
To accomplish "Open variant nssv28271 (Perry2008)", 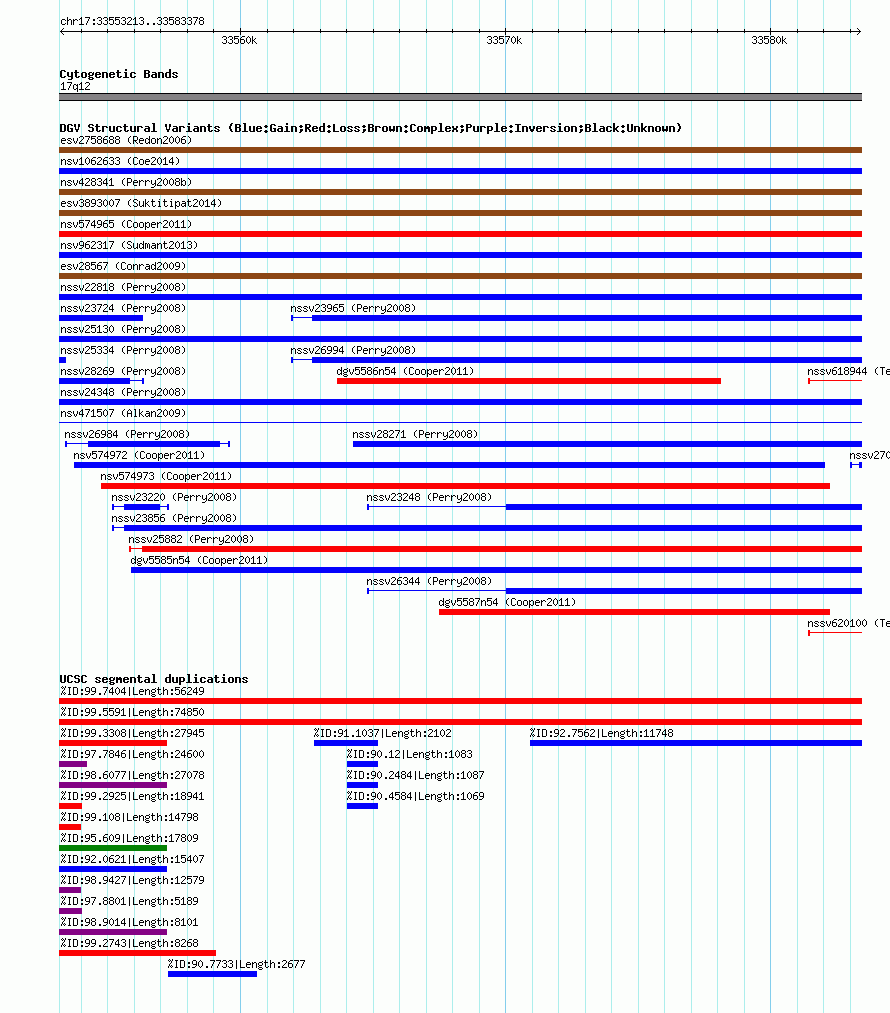I will click(607, 444).
